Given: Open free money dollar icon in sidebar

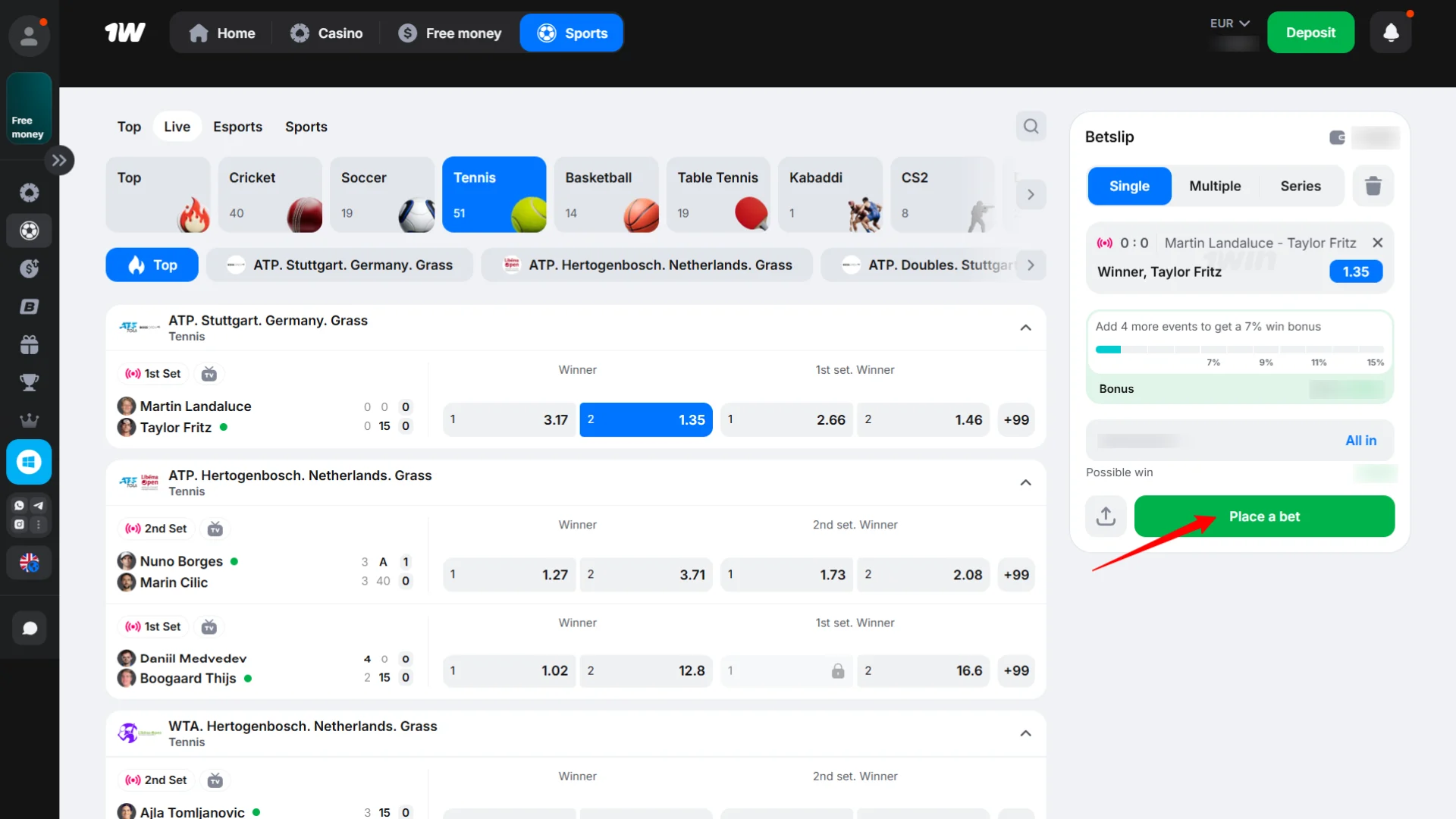Looking at the screenshot, I should coord(29,268).
